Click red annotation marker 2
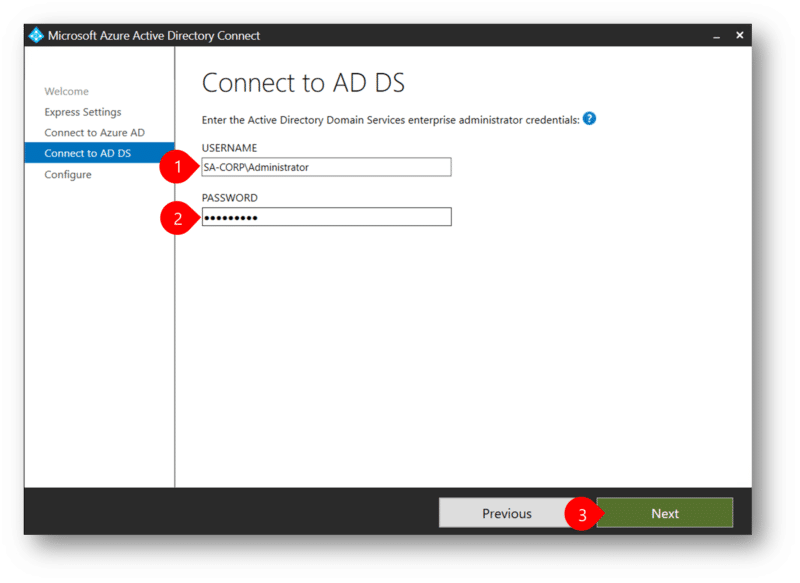Viewport: 800px width, 583px height. coord(177,216)
